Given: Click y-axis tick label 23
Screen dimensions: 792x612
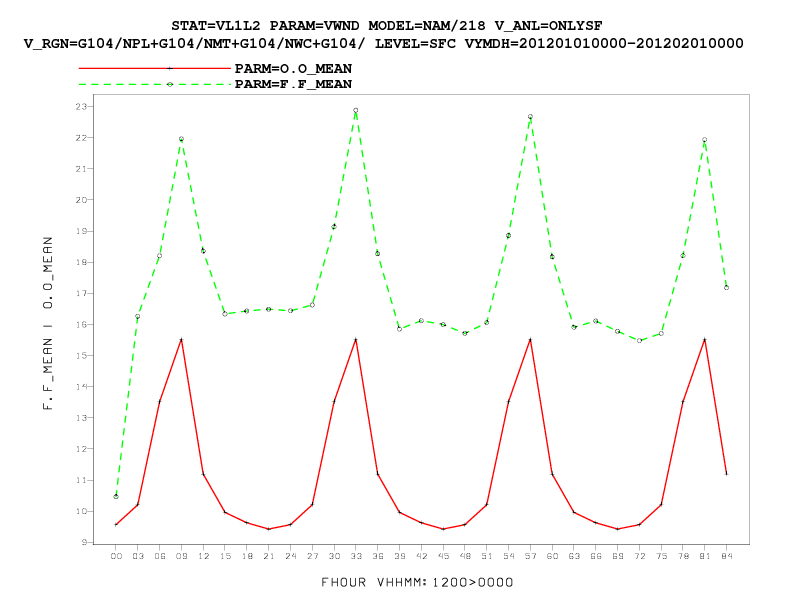Looking at the screenshot, I should pos(81,107).
